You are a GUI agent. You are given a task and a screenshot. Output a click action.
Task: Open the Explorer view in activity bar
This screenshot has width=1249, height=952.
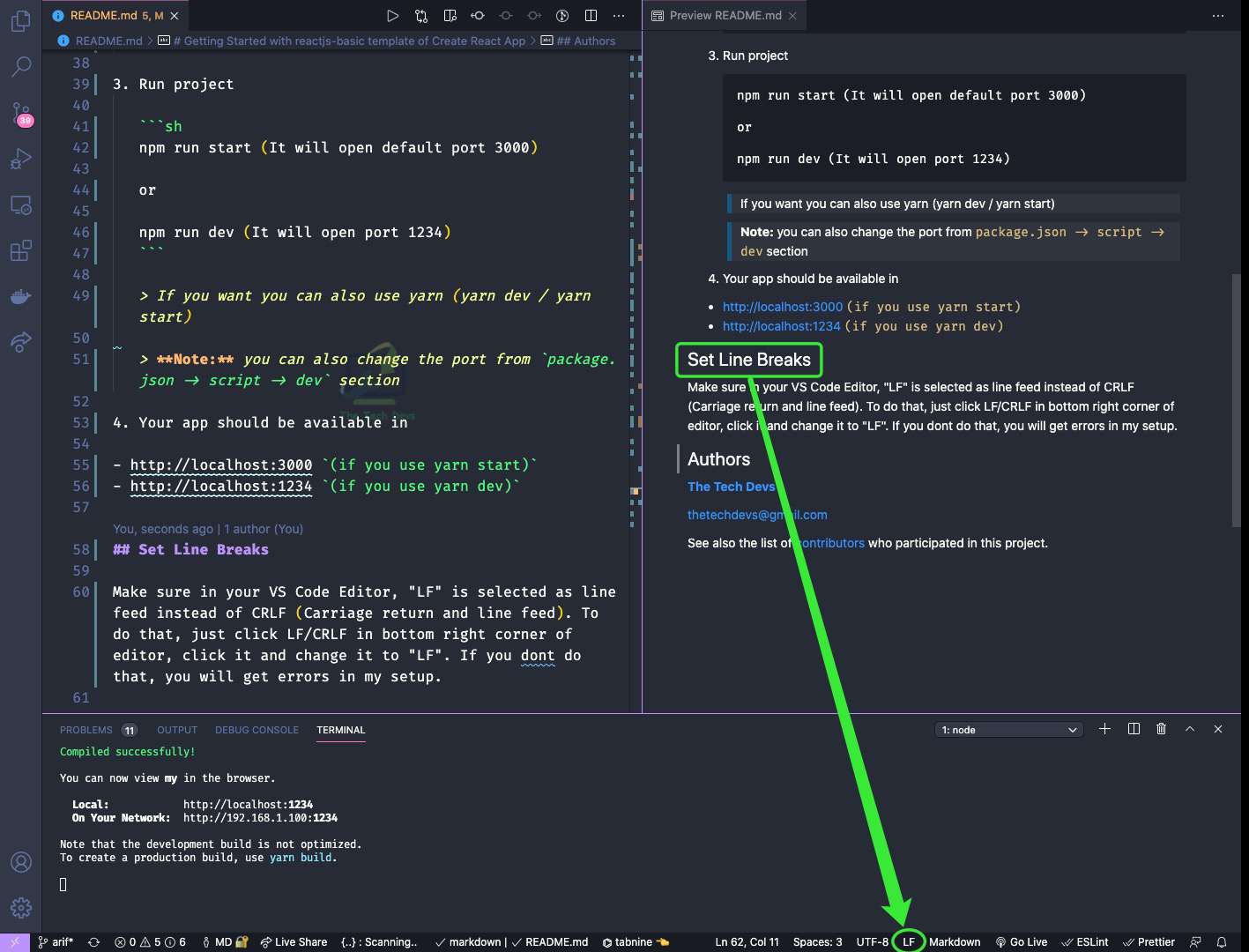point(20,21)
